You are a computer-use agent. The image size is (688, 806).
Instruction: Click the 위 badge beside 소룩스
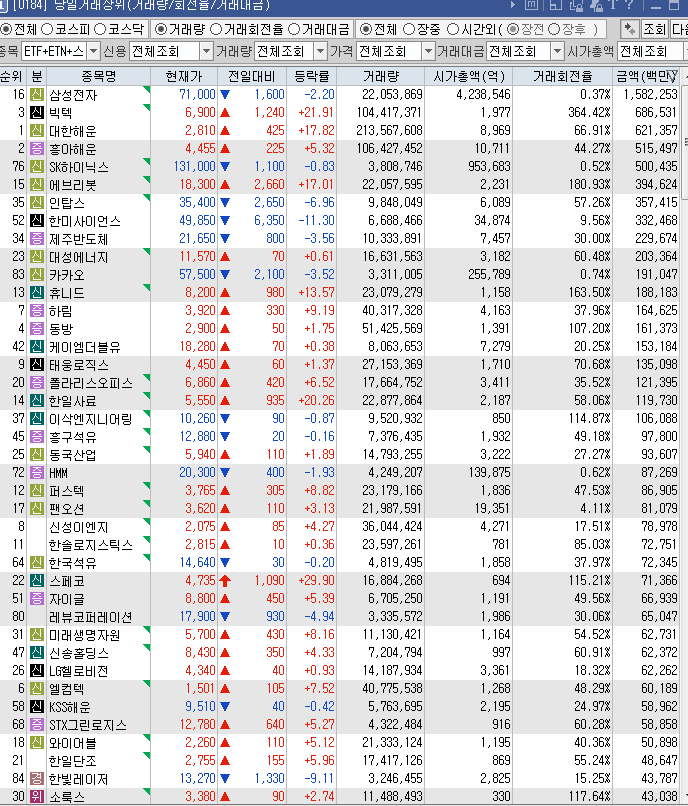pos(37,796)
